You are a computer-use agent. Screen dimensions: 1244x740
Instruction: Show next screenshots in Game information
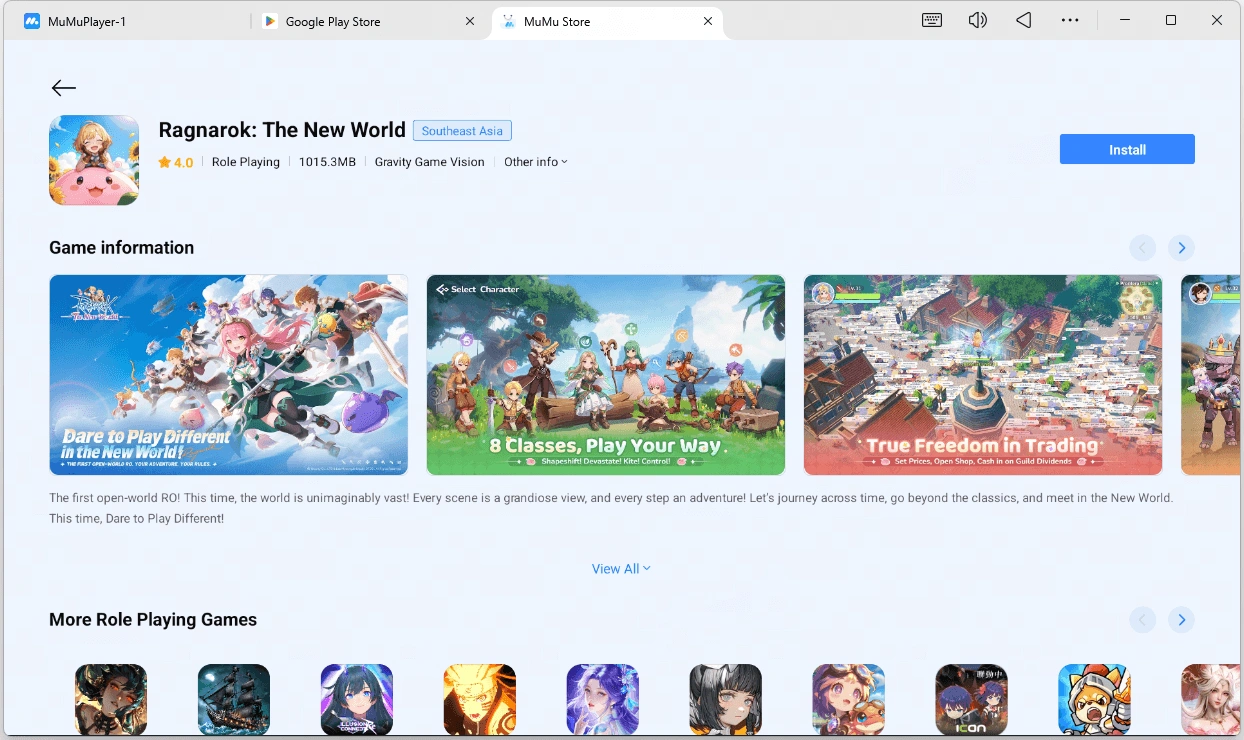(1181, 248)
